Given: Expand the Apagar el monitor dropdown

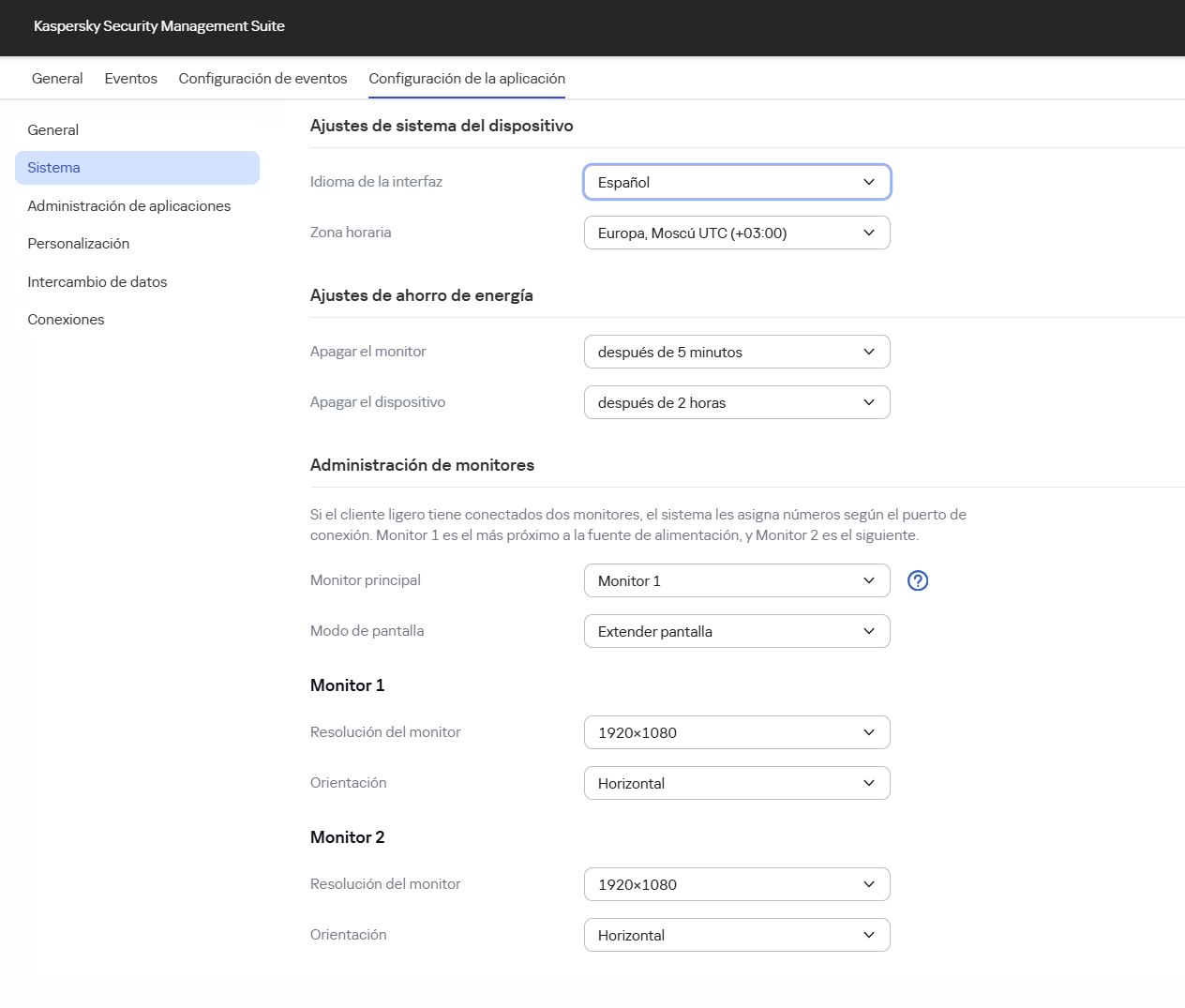Looking at the screenshot, I should tap(737, 352).
